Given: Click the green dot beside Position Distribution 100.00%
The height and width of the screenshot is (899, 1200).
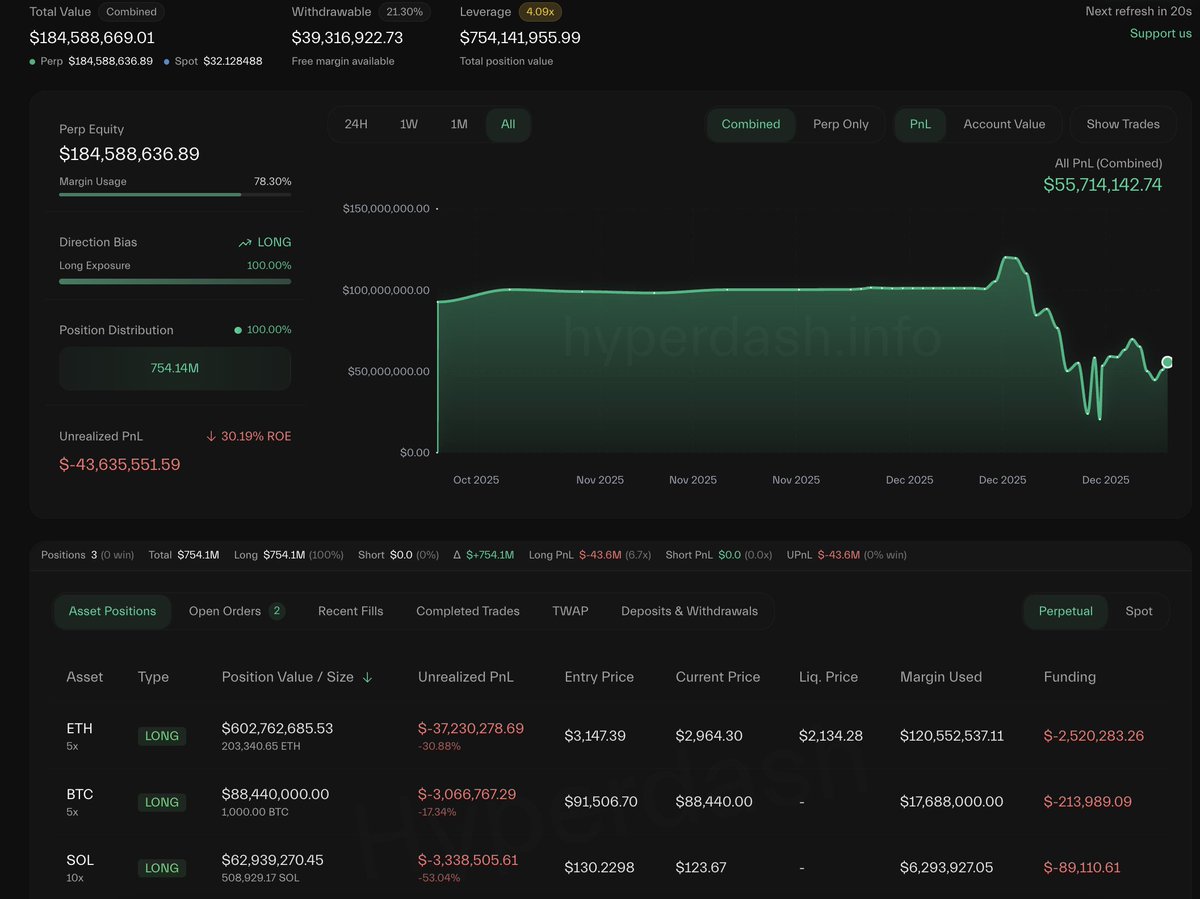Looking at the screenshot, I should tap(237, 330).
